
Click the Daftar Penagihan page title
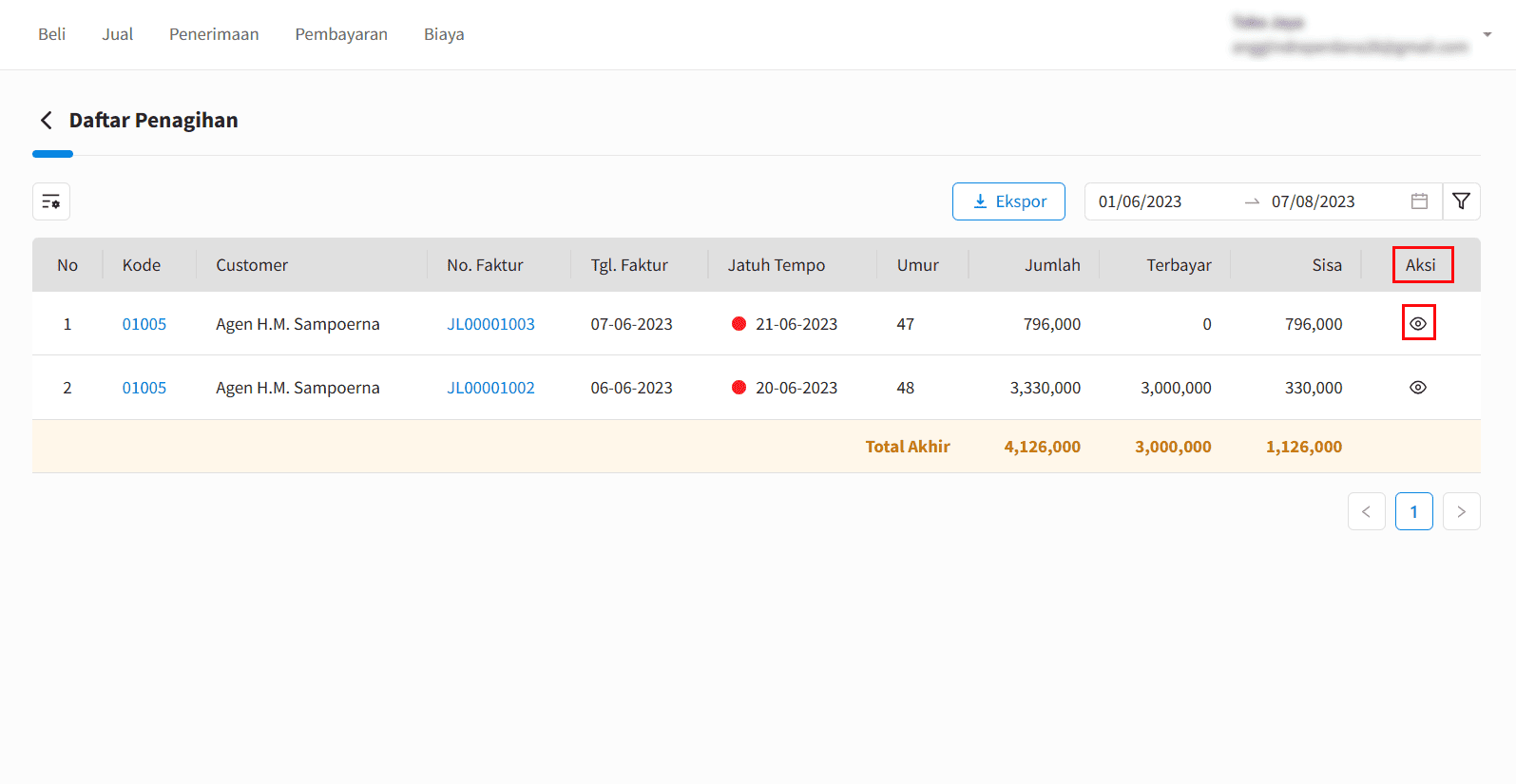click(154, 120)
